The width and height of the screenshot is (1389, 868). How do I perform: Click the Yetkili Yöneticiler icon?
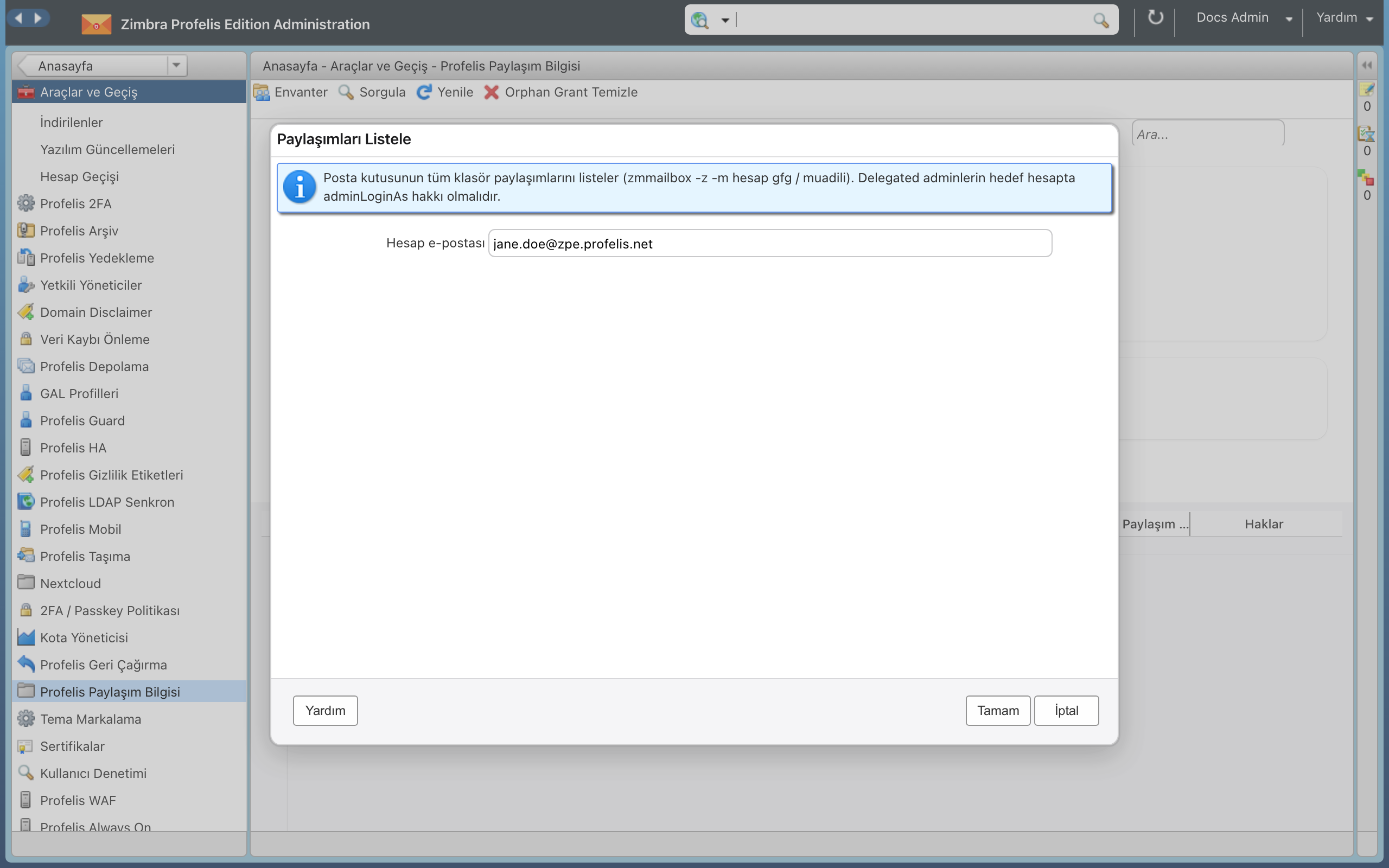(26, 285)
